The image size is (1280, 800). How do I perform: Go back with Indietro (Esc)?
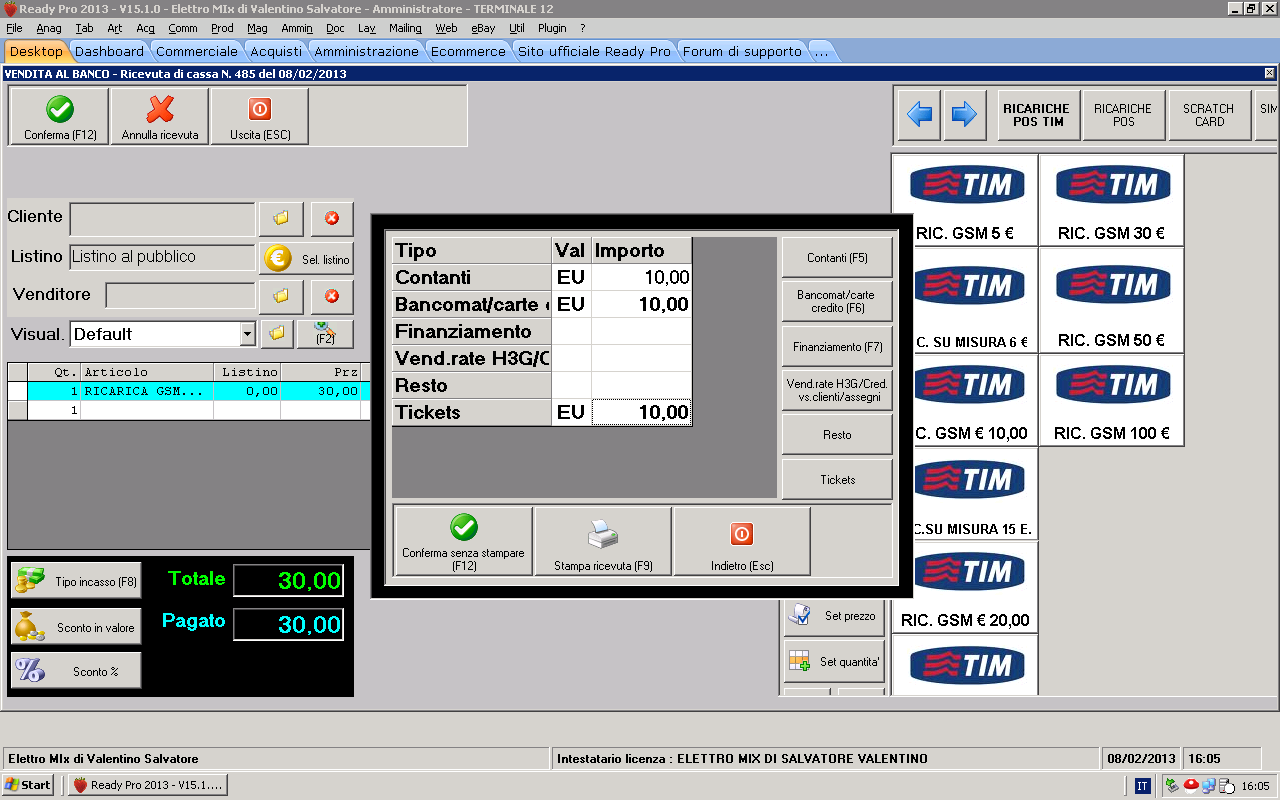(742, 541)
